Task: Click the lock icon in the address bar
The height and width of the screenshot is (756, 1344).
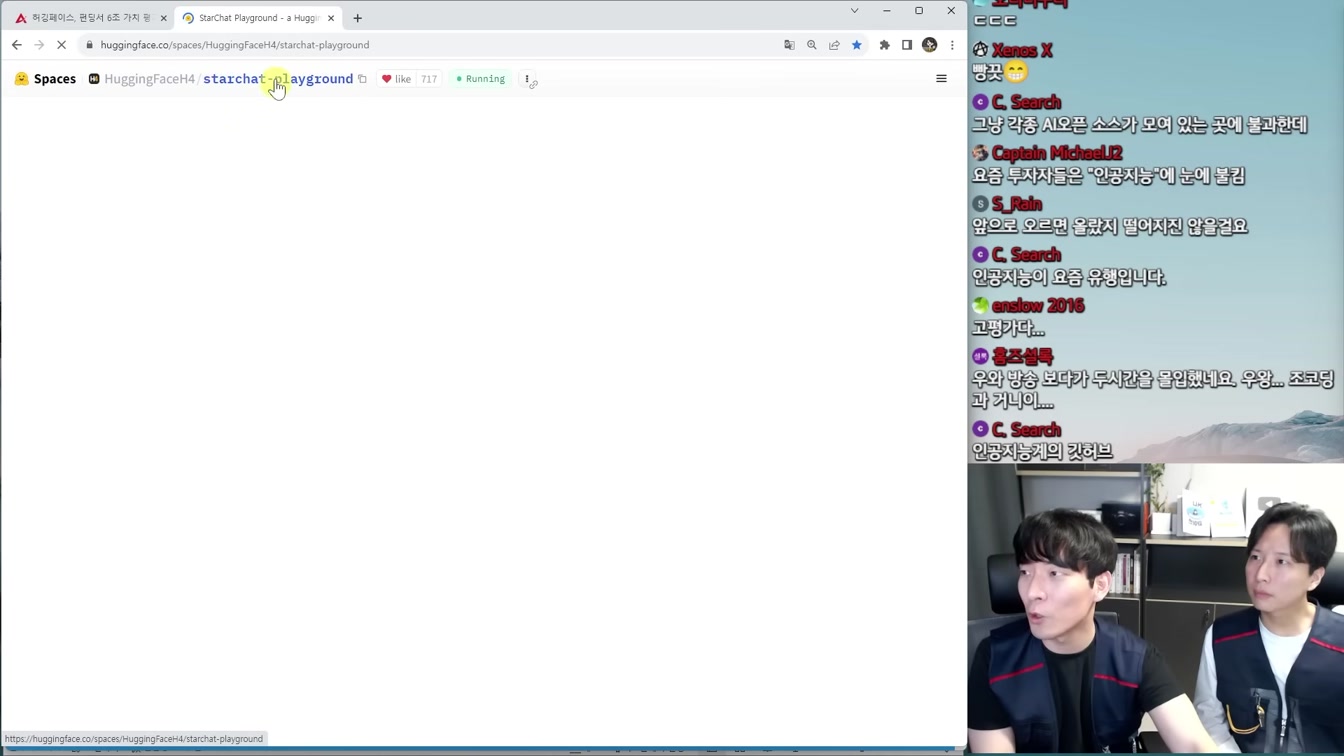Action: coord(90,45)
